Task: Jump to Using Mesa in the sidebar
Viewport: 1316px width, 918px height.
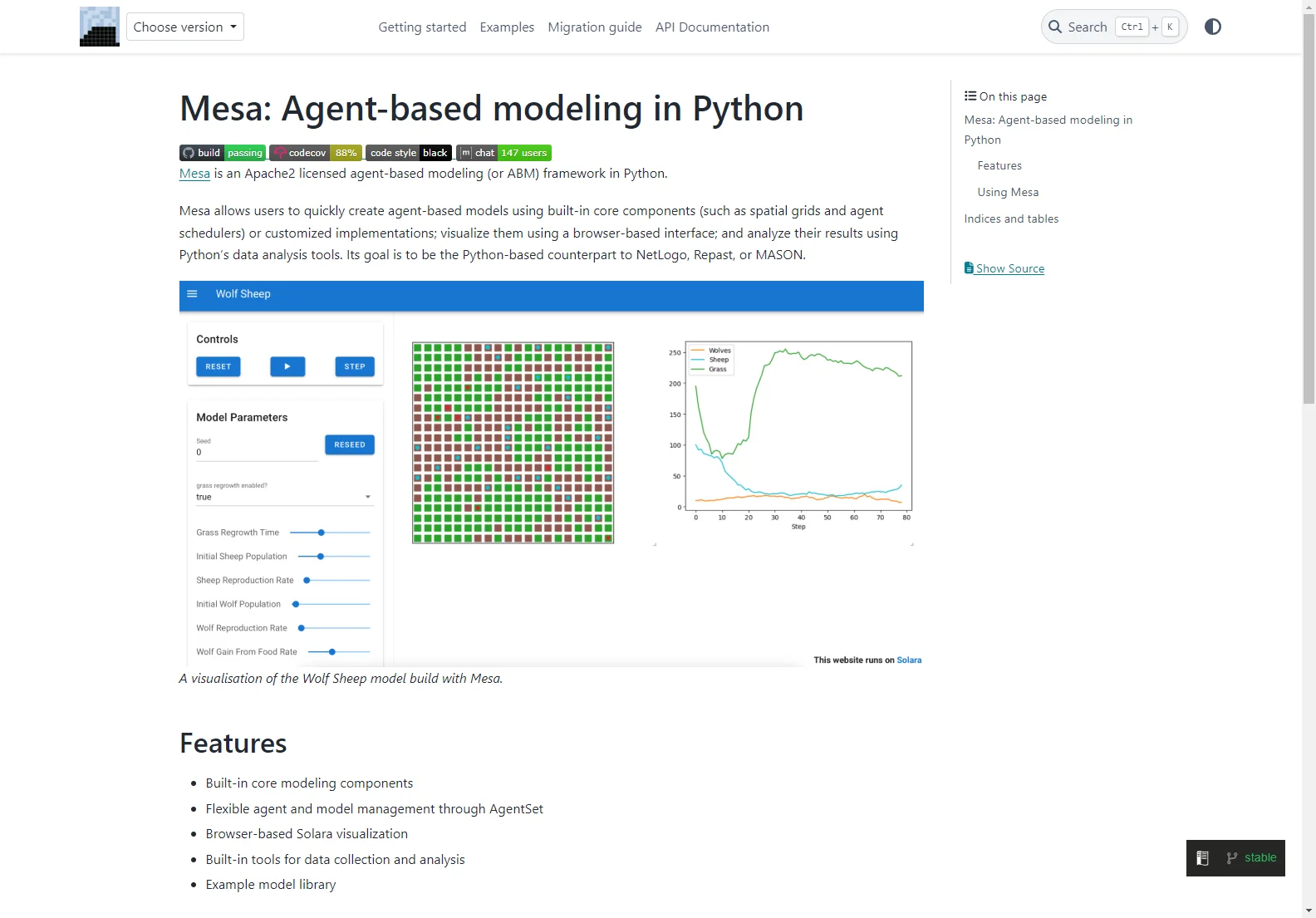Action: click(1008, 193)
